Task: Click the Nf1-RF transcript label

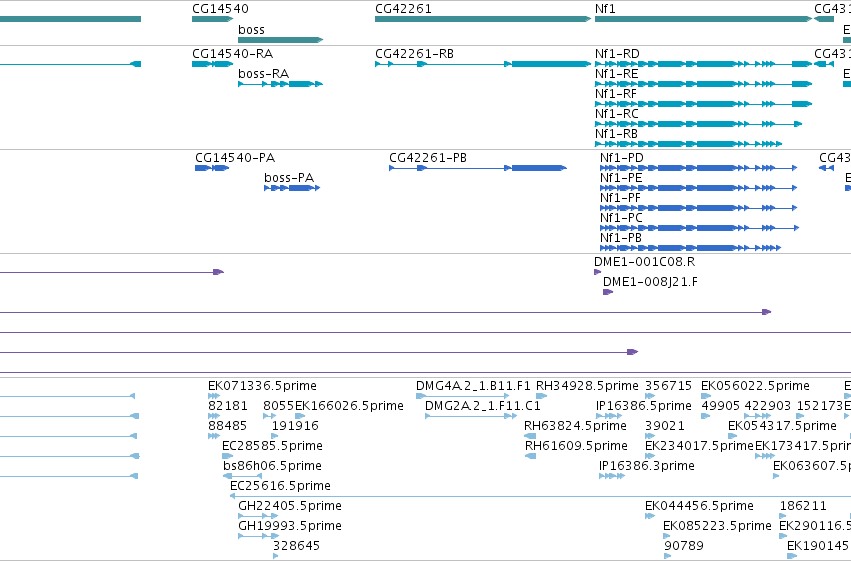Action: click(616, 94)
